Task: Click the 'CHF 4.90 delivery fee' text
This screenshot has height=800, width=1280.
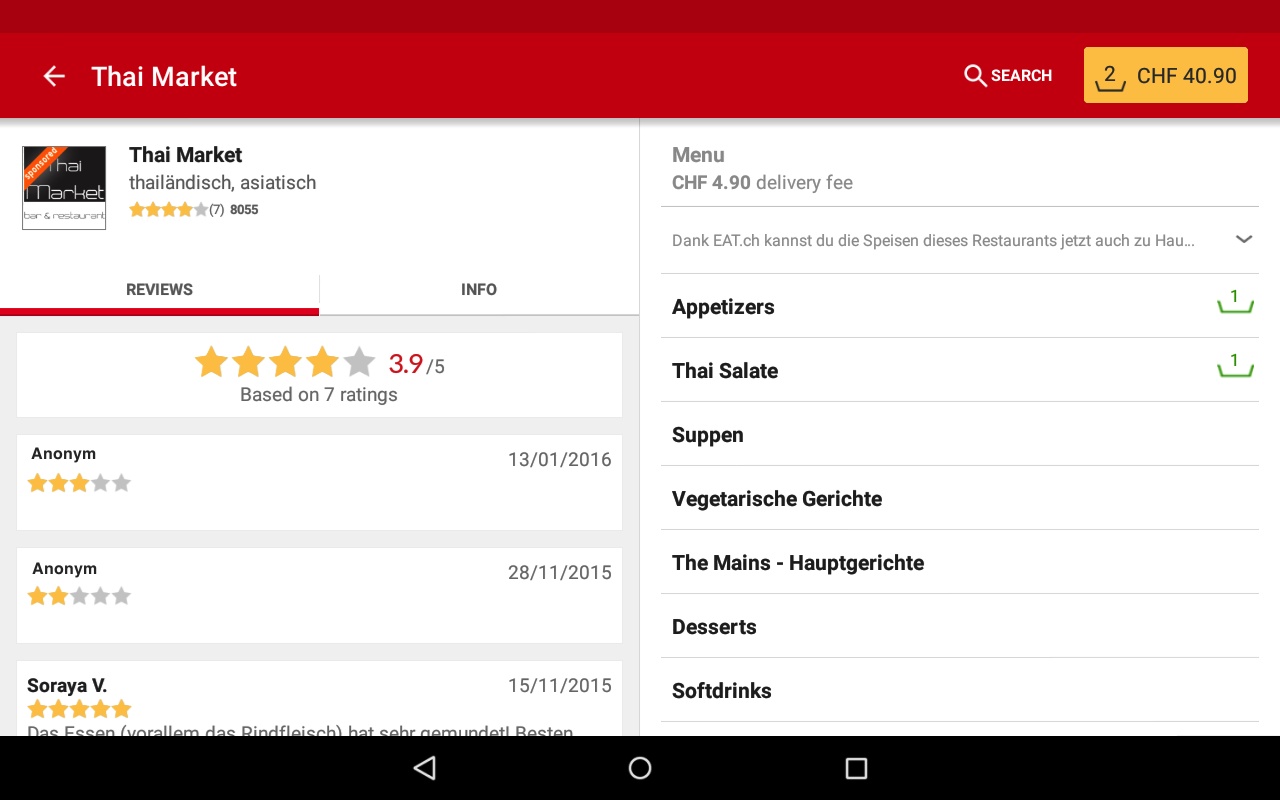Action: [762, 183]
